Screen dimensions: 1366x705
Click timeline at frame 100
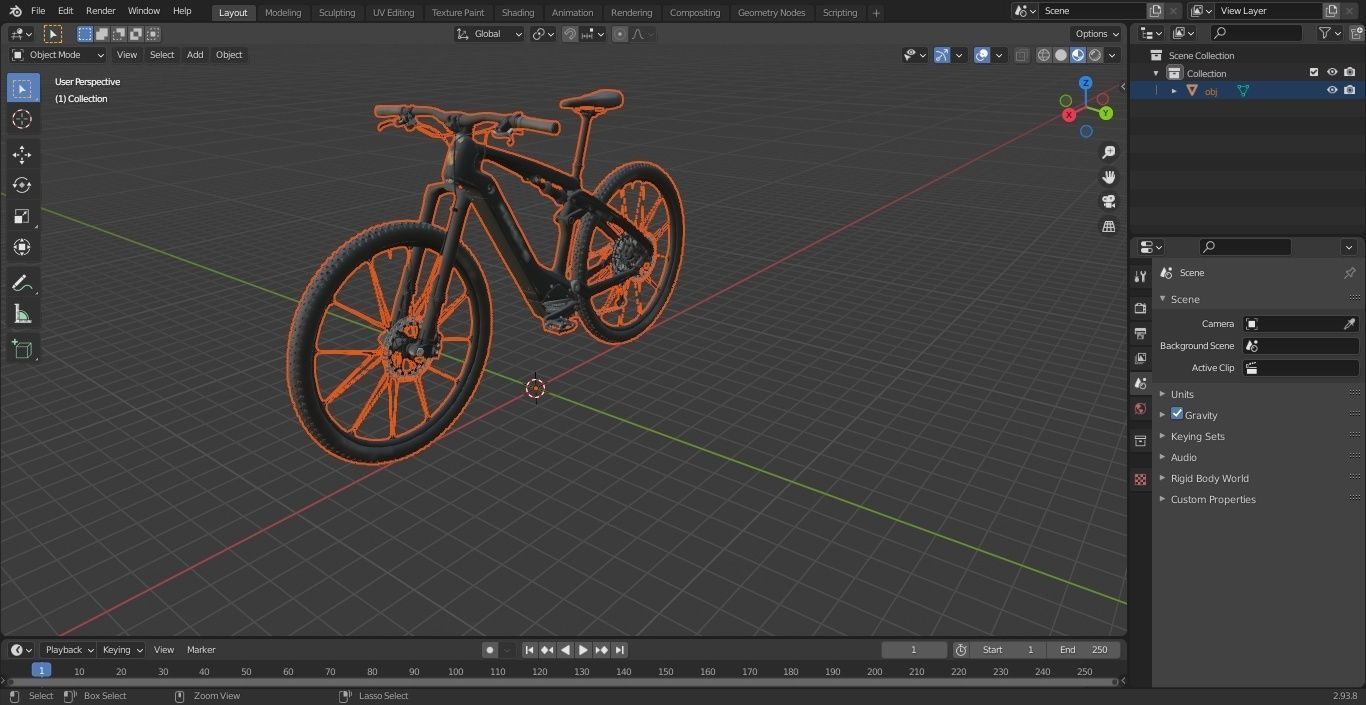coord(456,672)
